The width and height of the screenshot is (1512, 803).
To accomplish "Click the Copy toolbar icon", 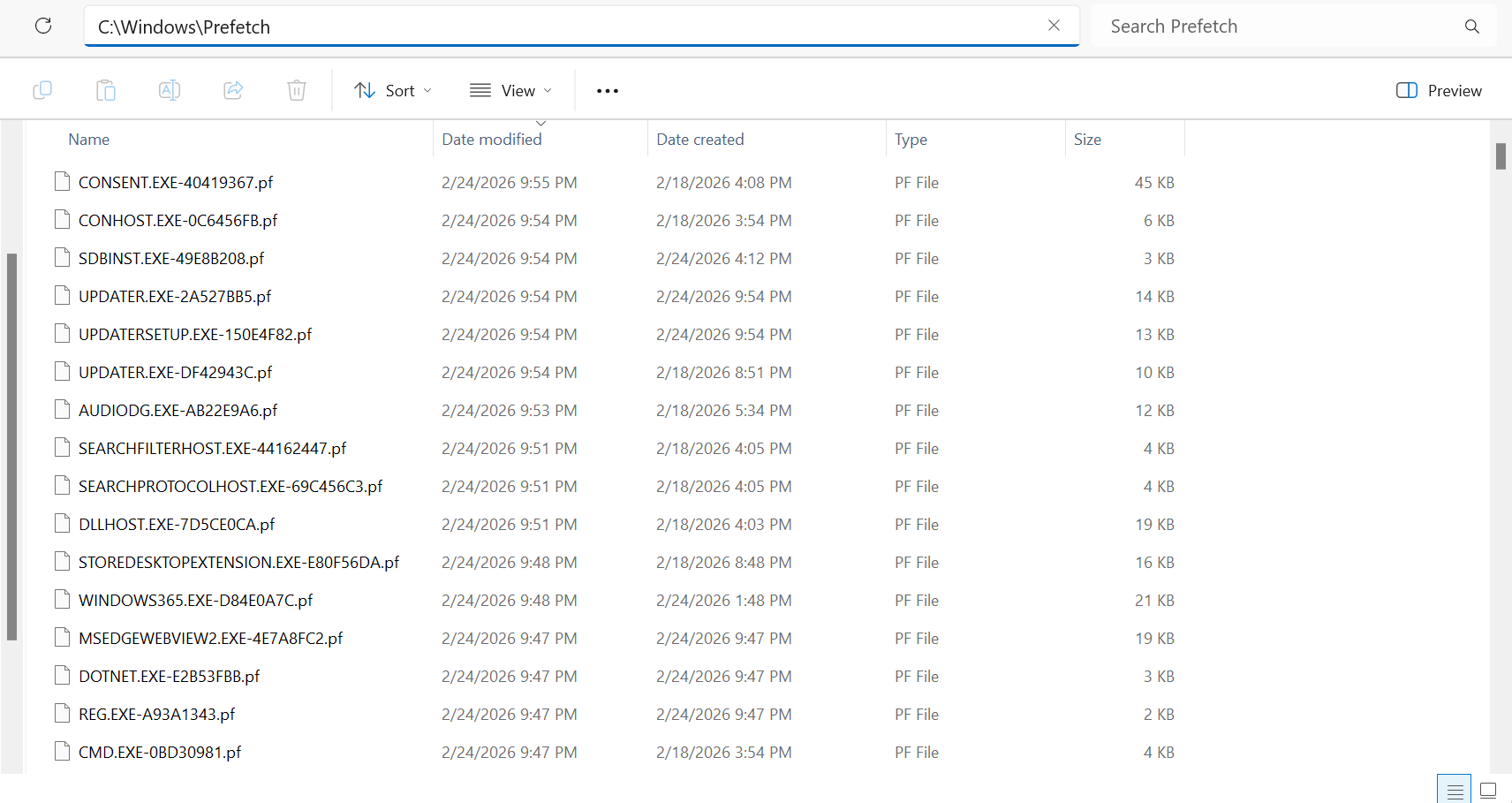I will click(42, 90).
